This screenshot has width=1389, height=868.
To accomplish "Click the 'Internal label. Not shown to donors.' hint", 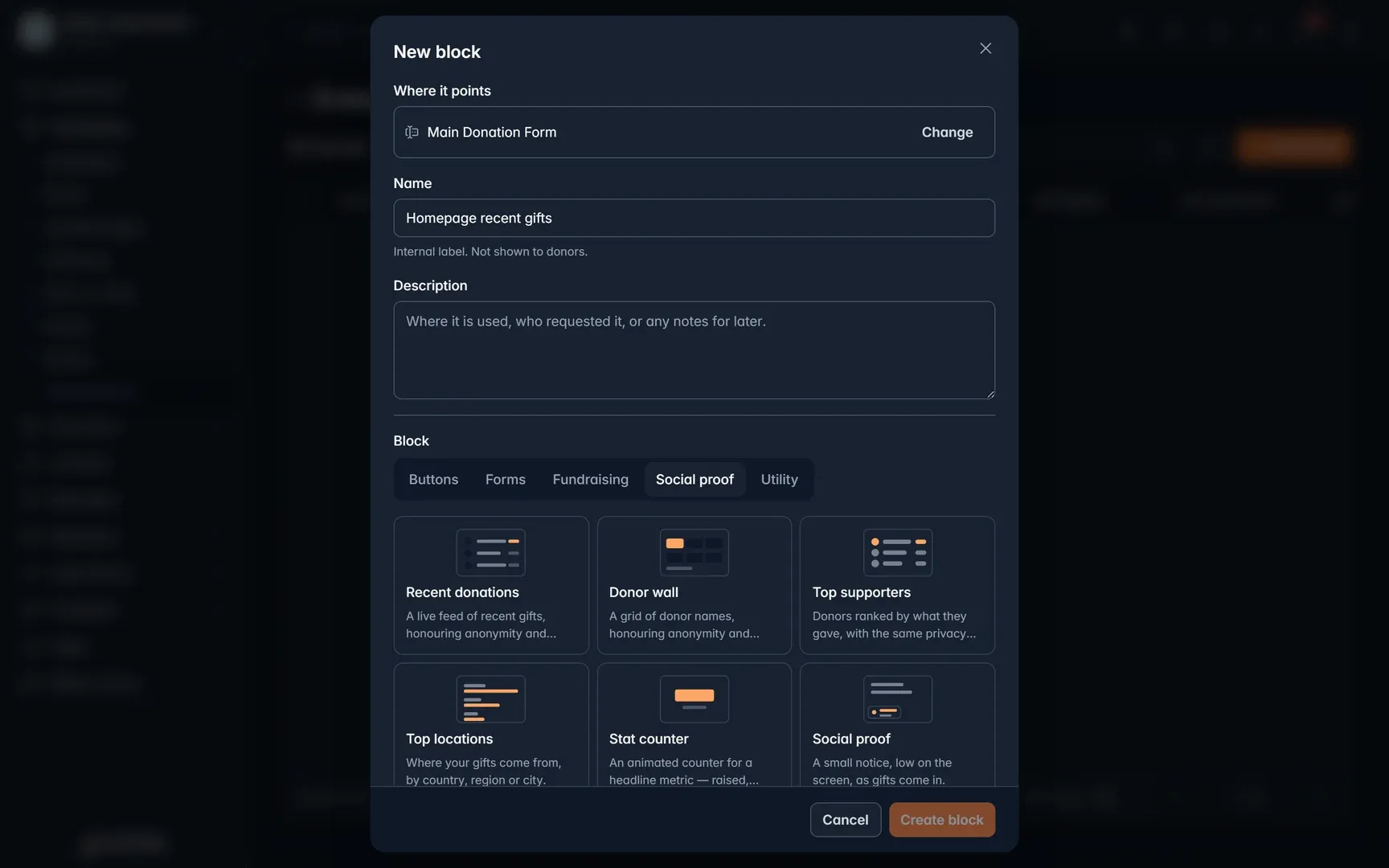I will pyautogui.click(x=490, y=252).
